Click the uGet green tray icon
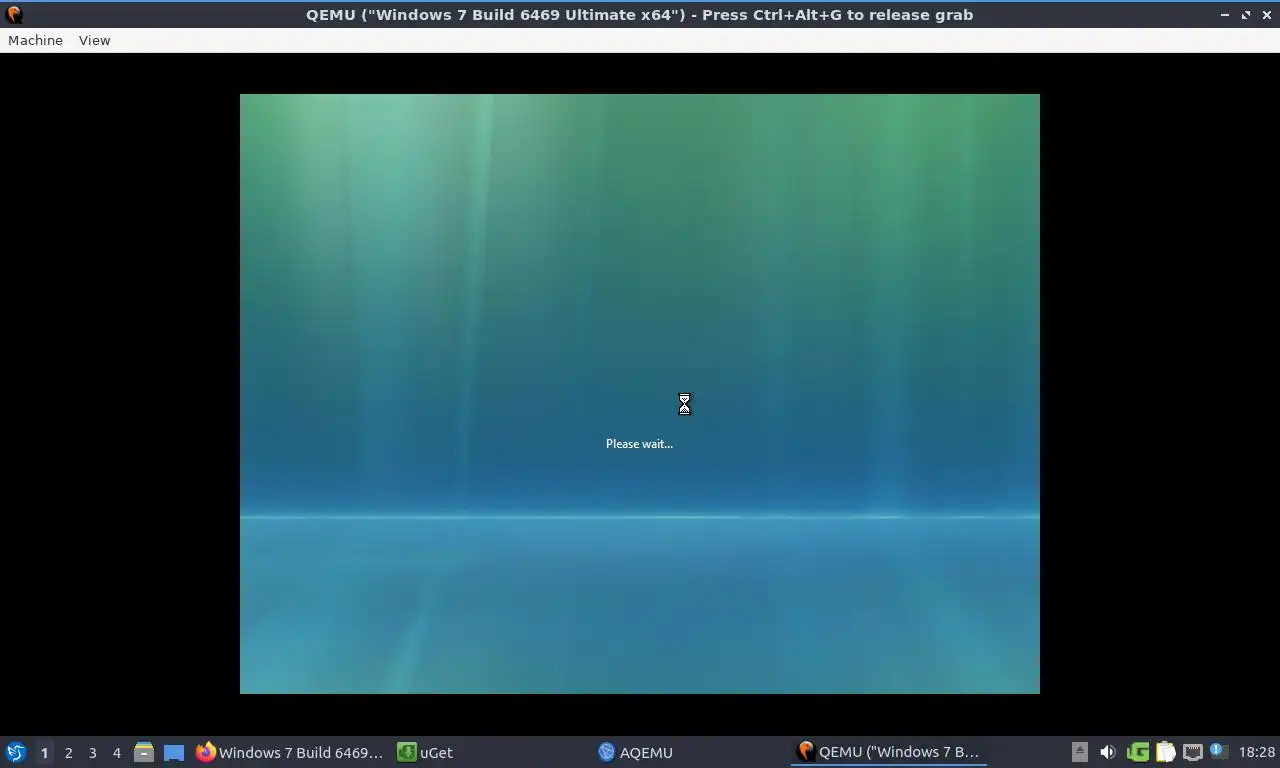Image resolution: width=1280 pixels, height=768 pixels. [x=1137, y=752]
